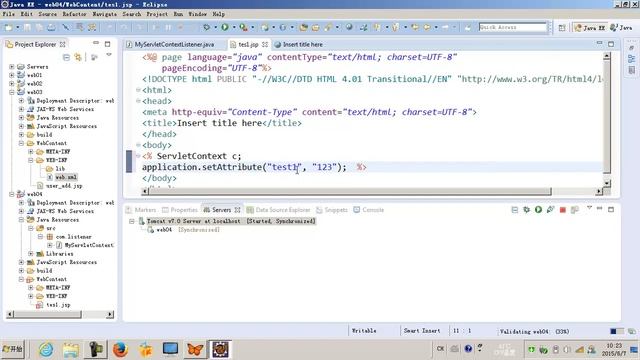Expand web04 Libraries node
This screenshot has width=640, height=360.
[x=31, y=254]
